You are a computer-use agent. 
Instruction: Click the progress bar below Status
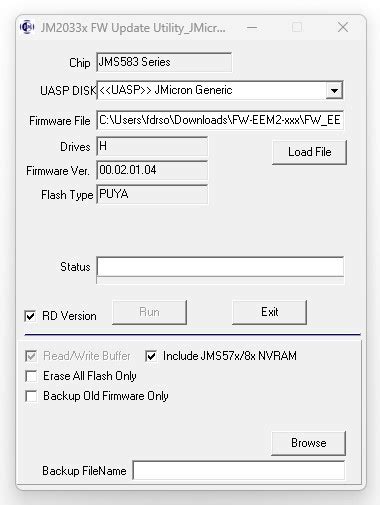click(x=220, y=280)
